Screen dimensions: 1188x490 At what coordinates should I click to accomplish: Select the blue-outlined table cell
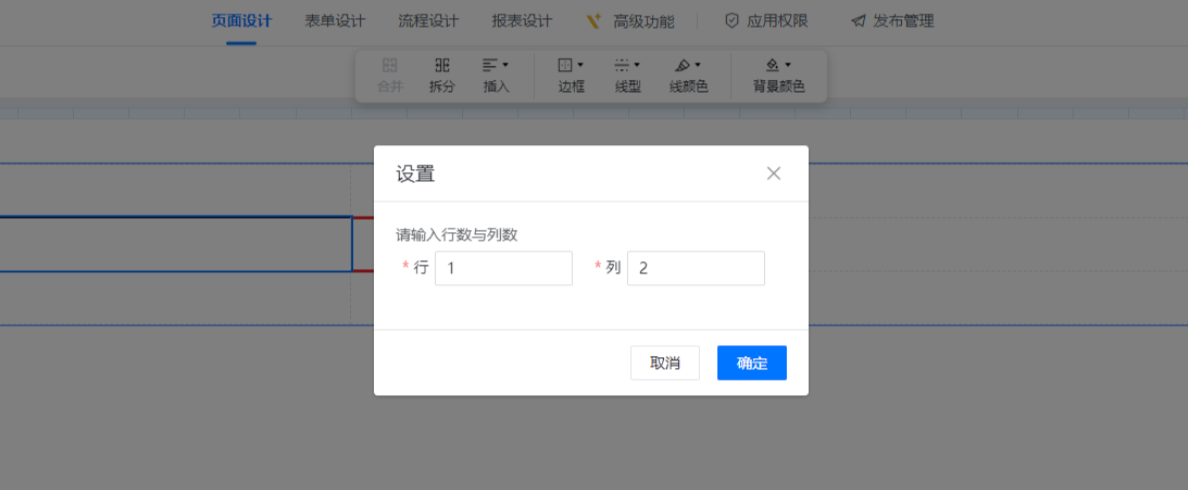(x=175, y=244)
